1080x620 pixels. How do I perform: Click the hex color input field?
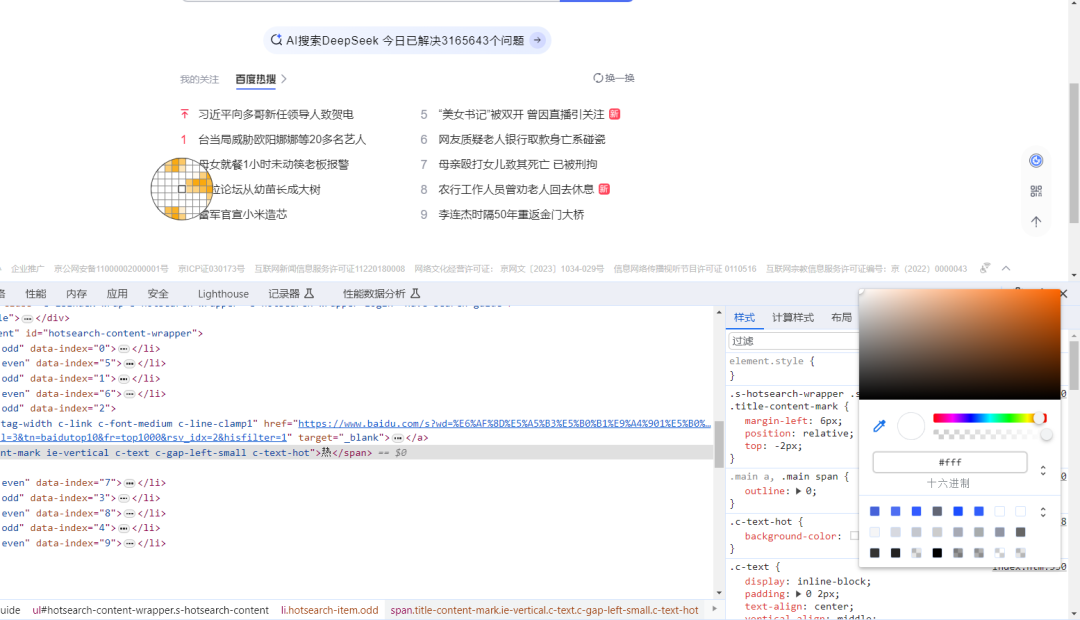coord(949,463)
